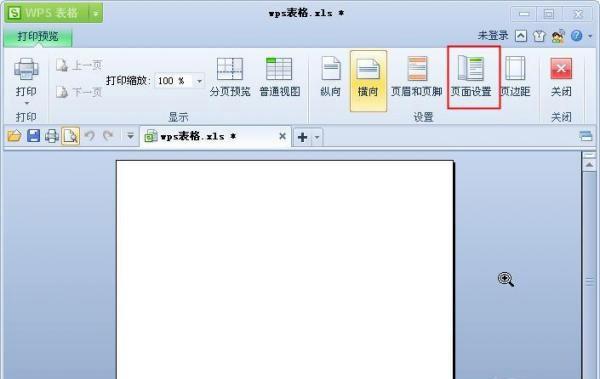Open the WPS 表格 application menu
Viewport: 600px width, 379px height.
(47, 13)
